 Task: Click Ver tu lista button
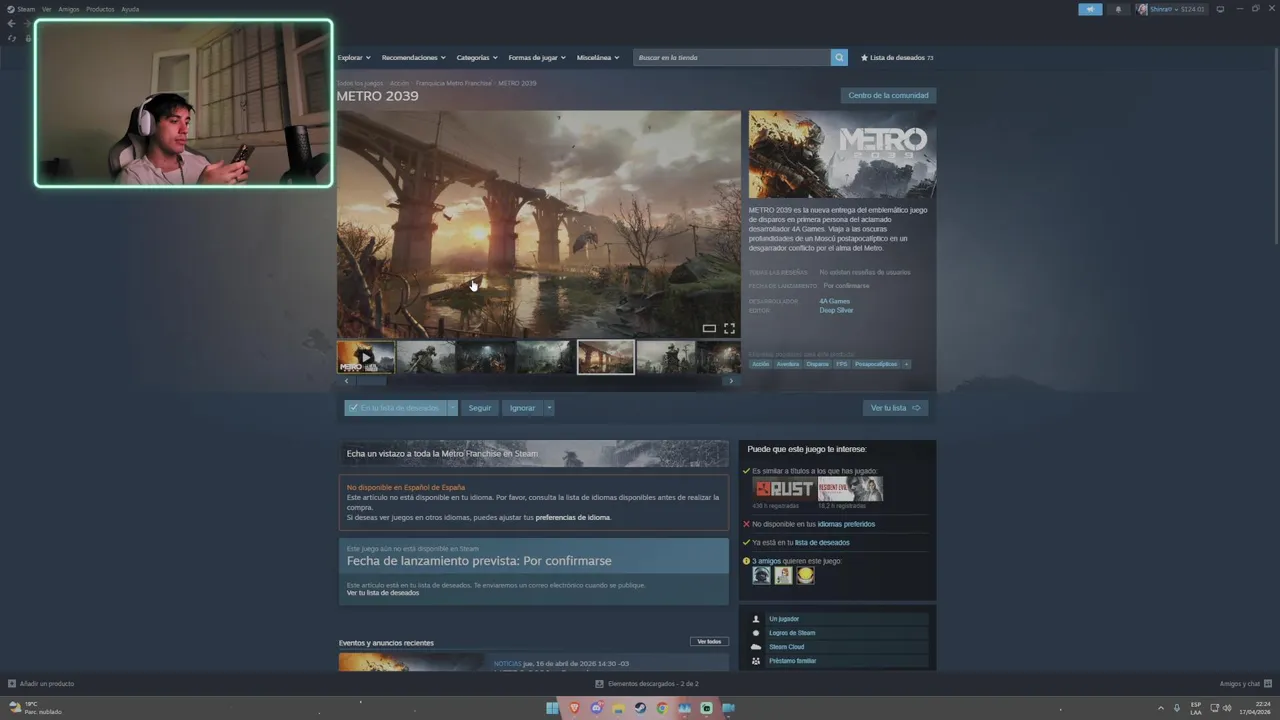(x=895, y=408)
